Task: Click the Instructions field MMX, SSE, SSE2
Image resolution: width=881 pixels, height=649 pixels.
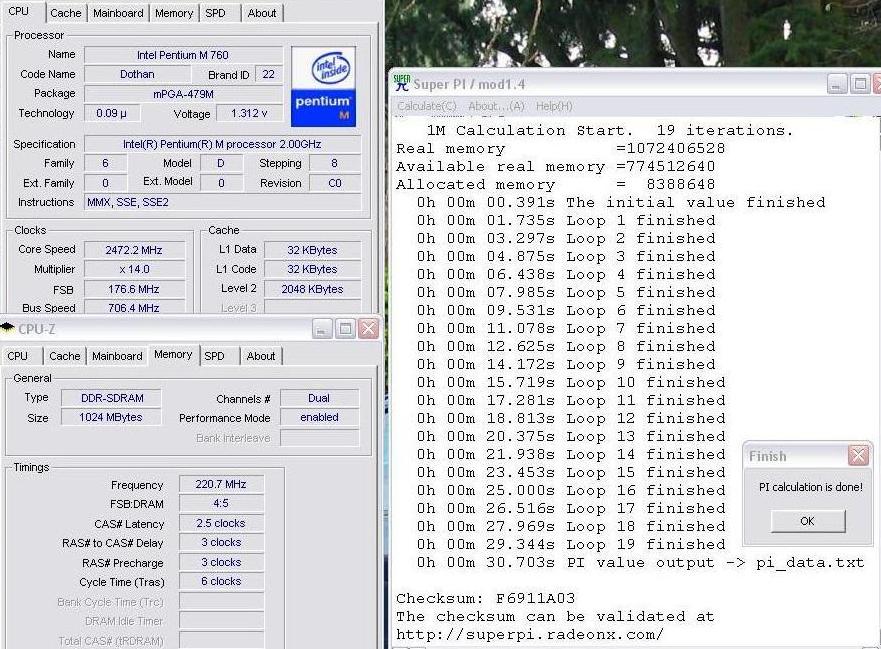Action: coord(222,202)
